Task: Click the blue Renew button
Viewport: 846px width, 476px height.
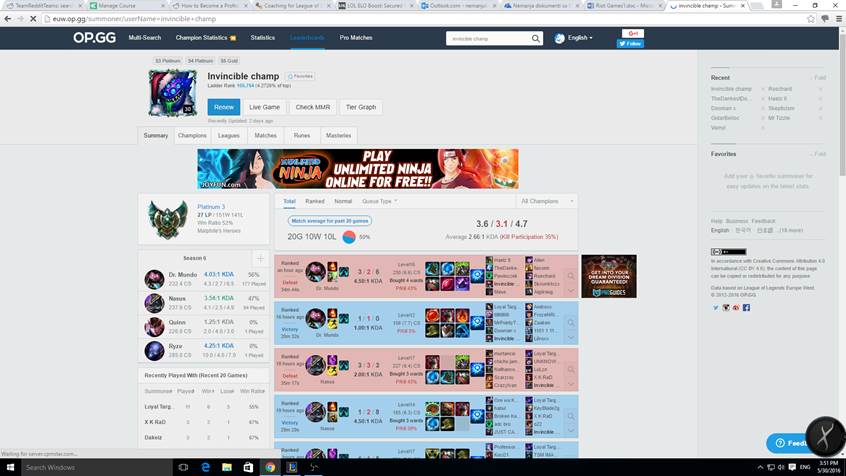Action: (223, 107)
